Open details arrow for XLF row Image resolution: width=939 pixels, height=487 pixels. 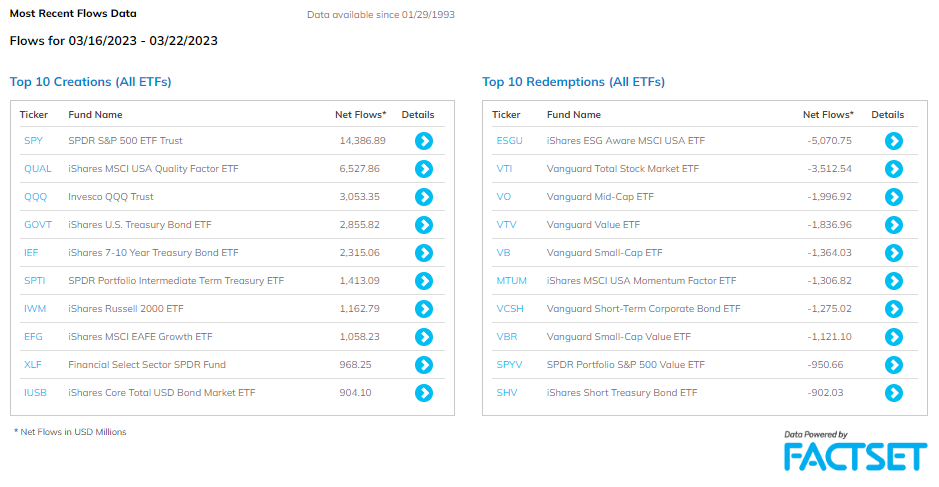point(424,365)
